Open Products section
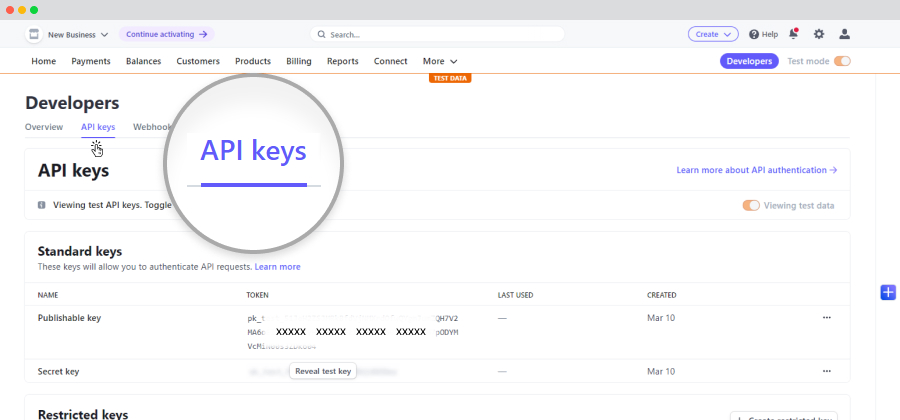Viewport: 900px width, 420px height. (253, 61)
